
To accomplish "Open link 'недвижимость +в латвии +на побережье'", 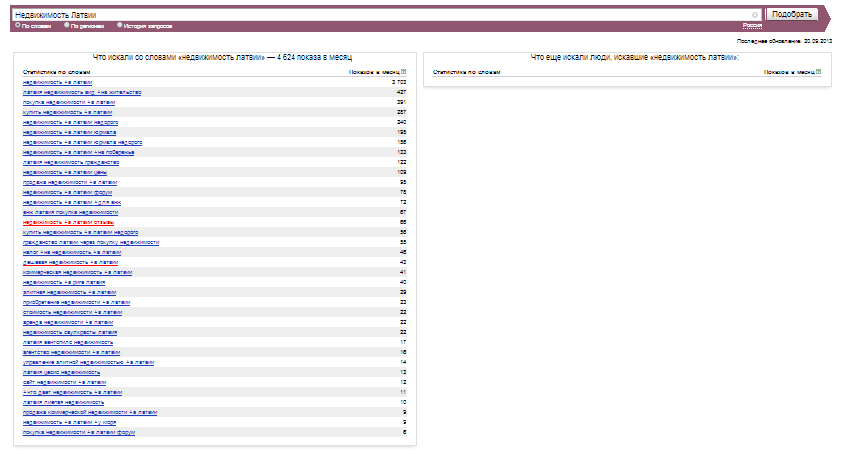I will pos(79,152).
